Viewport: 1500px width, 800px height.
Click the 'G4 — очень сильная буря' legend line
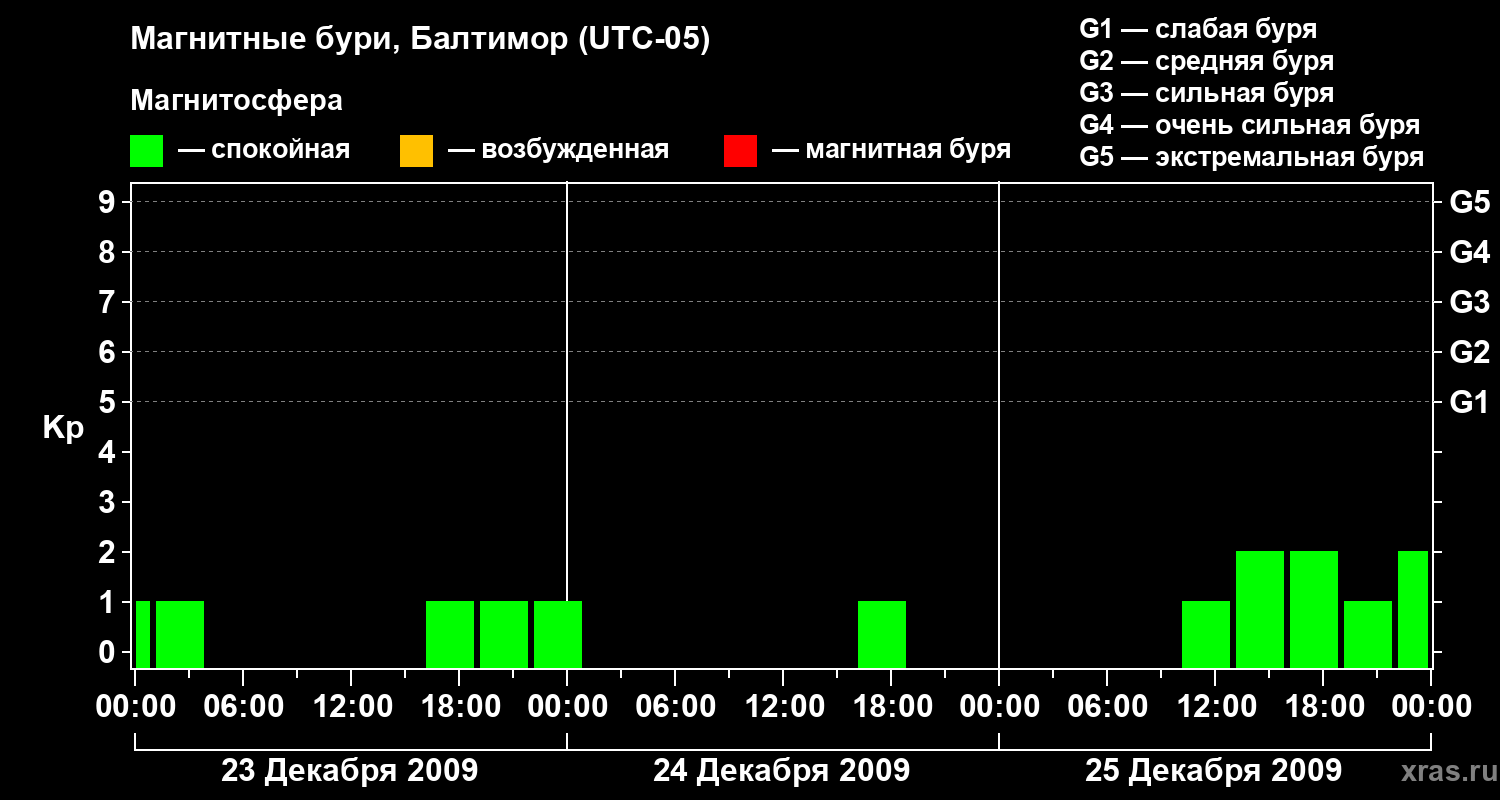(x=1250, y=125)
